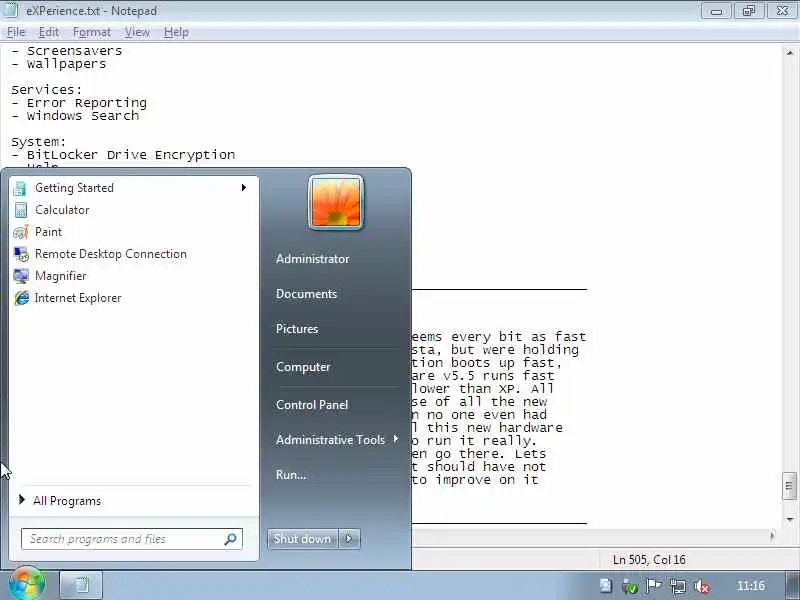Click the Remote Desktop Connection icon

coord(21,254)
